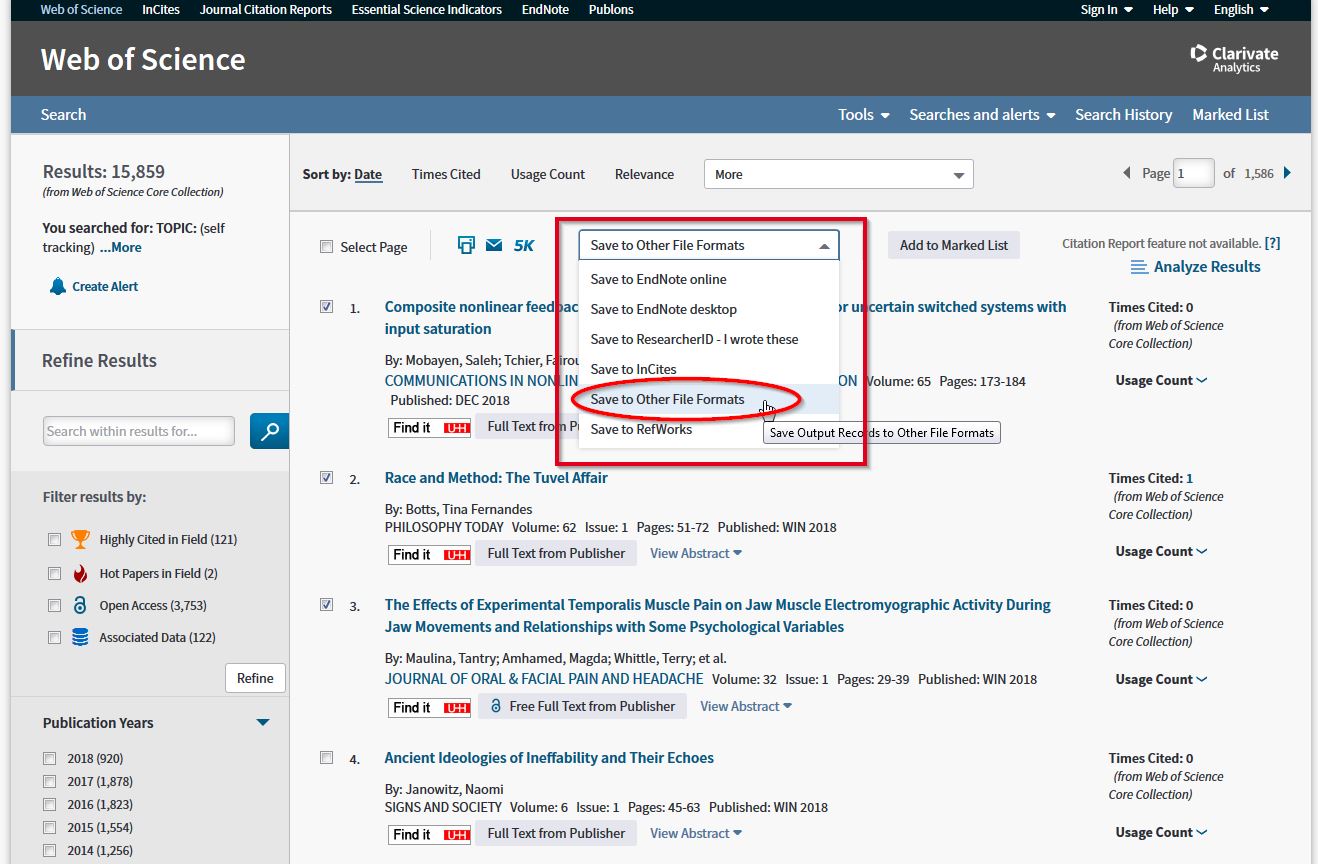Click the Associated Data database icon
1318x864 pixels.
coord(81,637)
